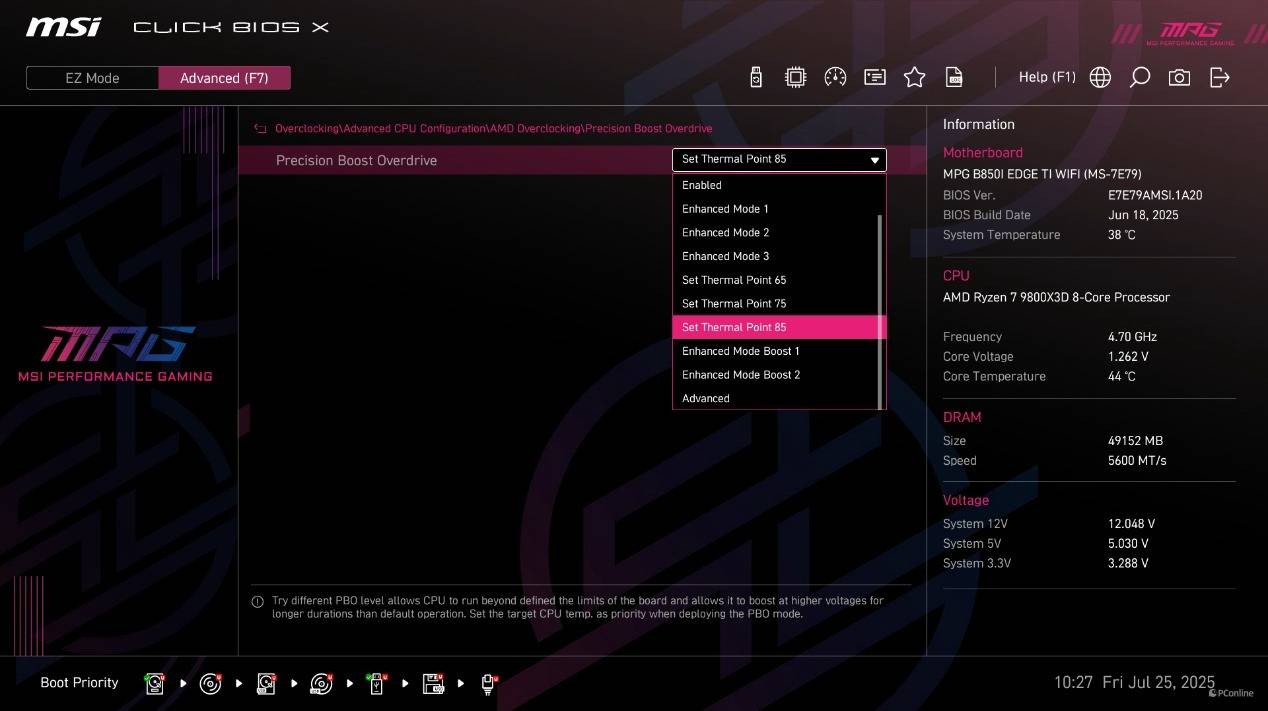
Task: Open the hardware profile card icon
Action: 875,78
